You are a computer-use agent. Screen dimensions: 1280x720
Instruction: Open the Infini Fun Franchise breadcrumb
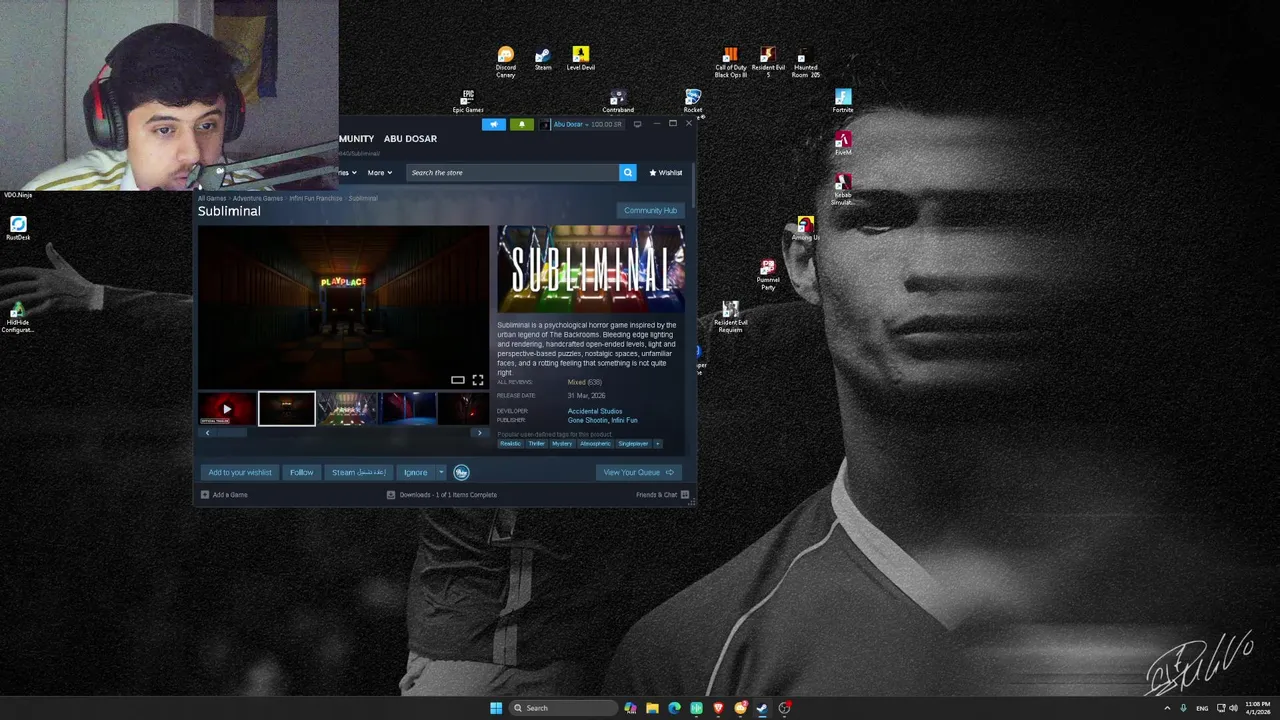(x=315, y=198)
